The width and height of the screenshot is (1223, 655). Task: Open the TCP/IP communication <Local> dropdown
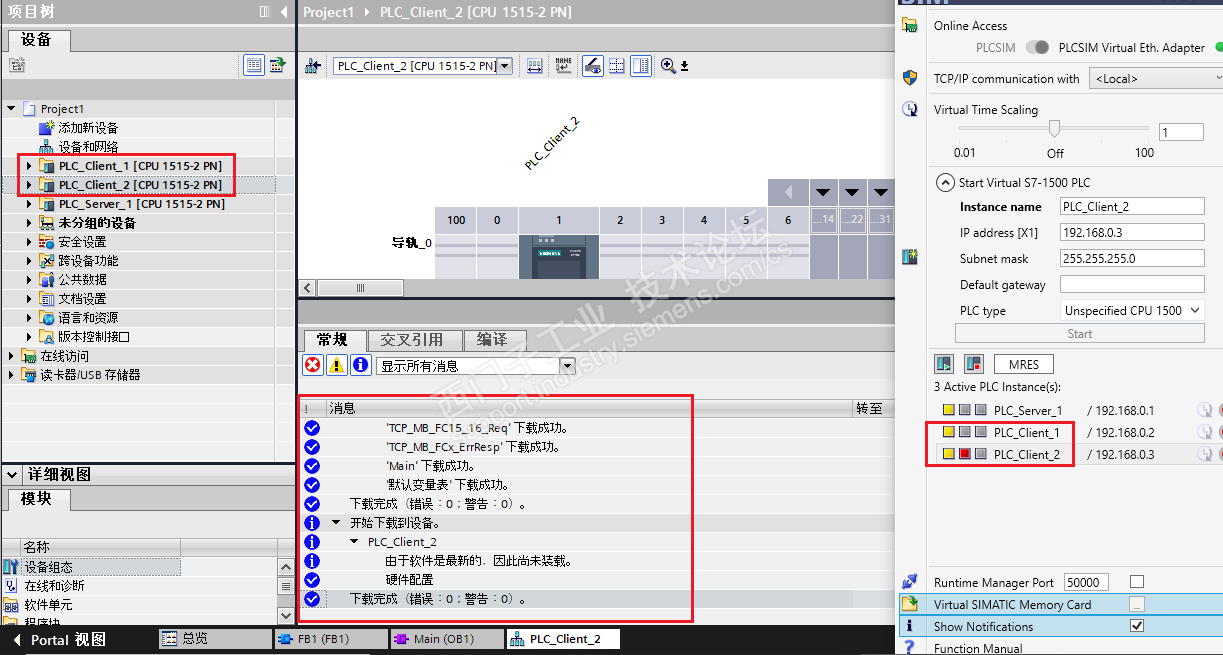(x=1156, y=78)
